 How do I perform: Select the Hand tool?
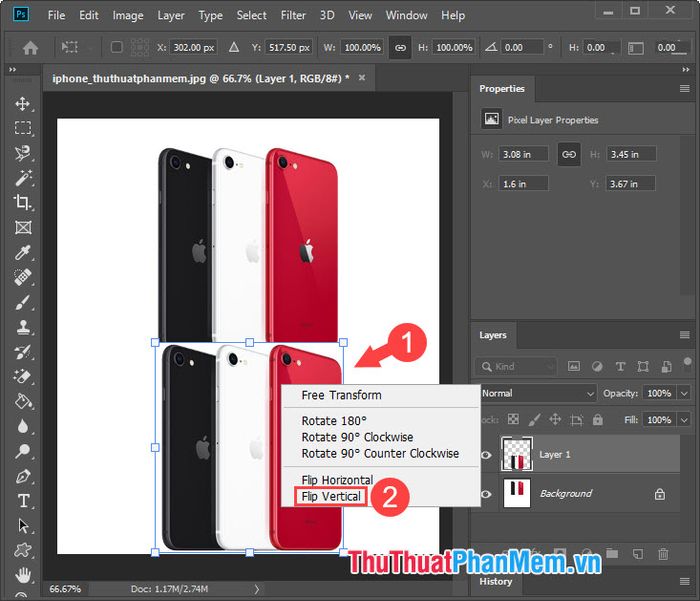[23, 575]
